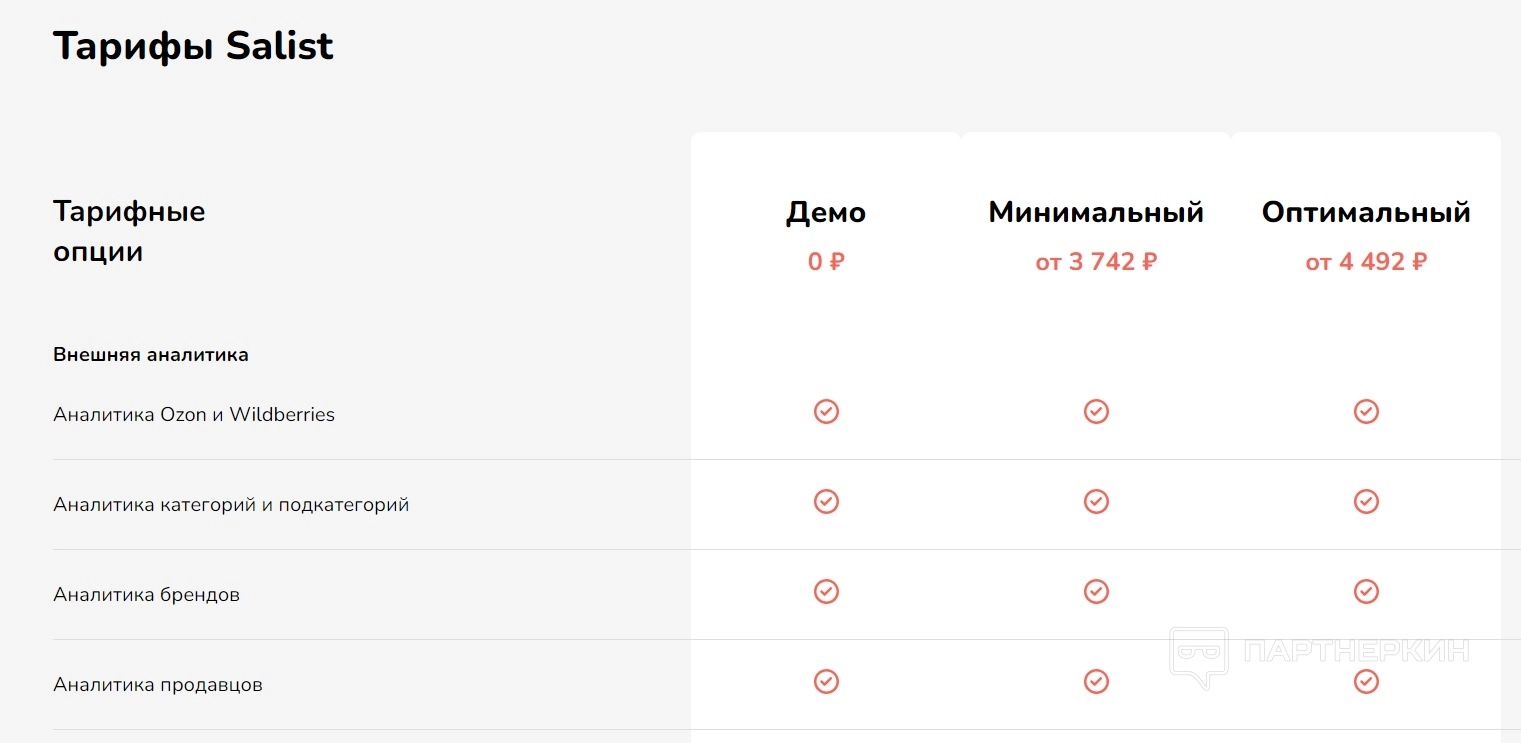Click Минимальный checkmark for Ozon and Wildberries analytics
1521x743 pixels.
pyautogui.click(x=1096, y=411)
